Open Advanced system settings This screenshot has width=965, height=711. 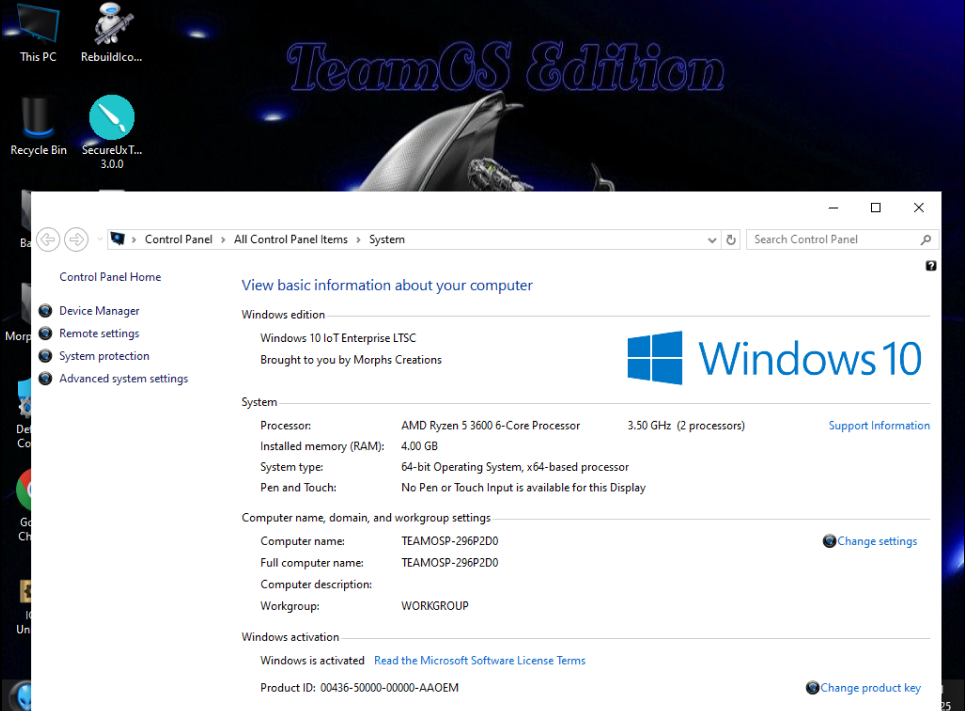(x=123, y=379)
